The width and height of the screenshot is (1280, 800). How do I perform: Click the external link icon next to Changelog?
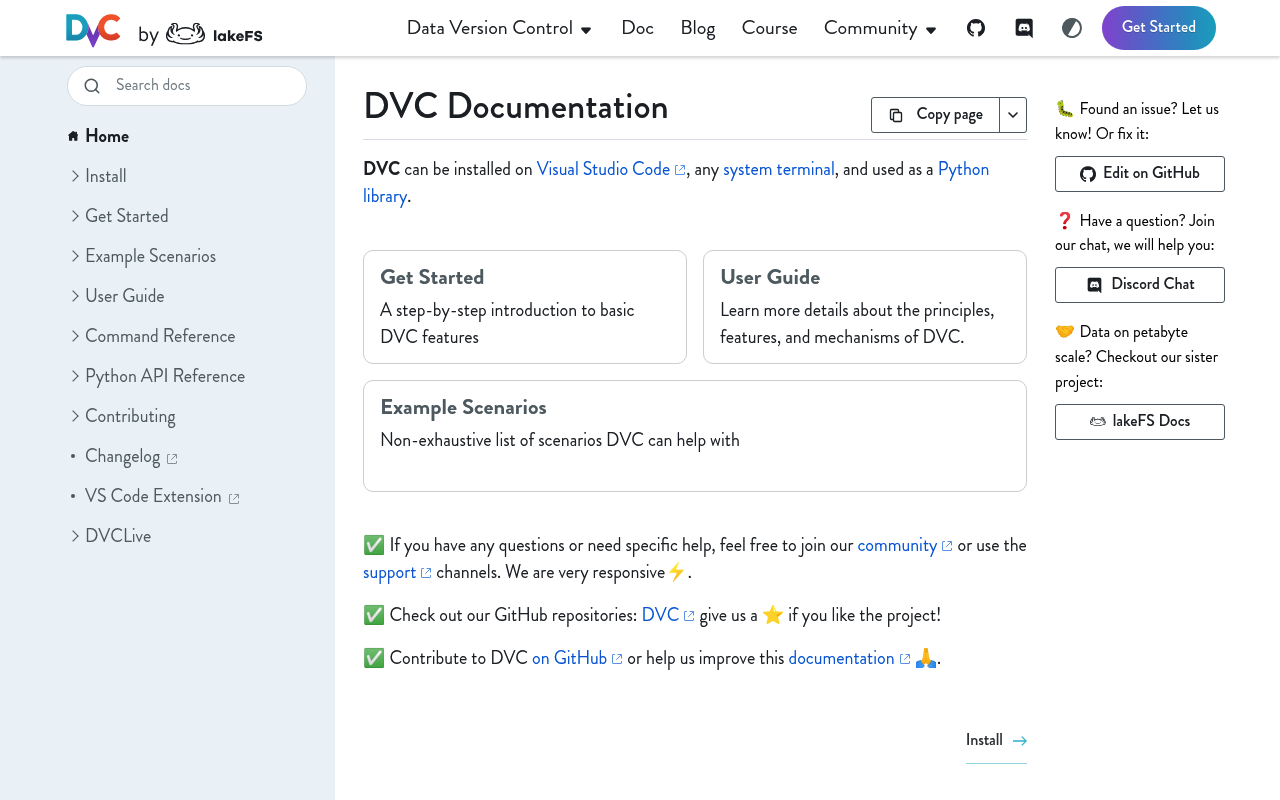(172, 459)
